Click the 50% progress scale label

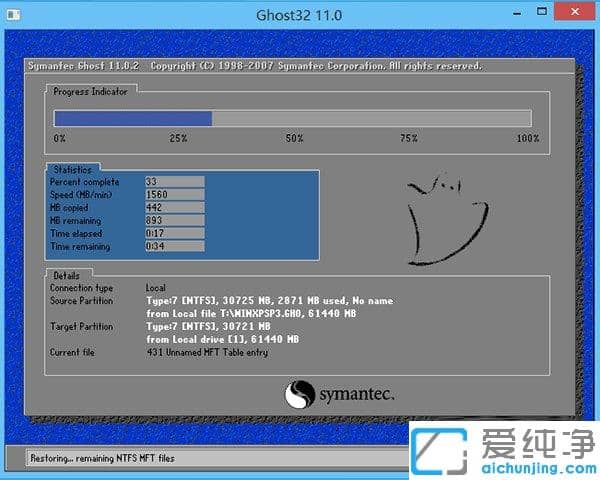pyautogui.click(x=294, y=138)
